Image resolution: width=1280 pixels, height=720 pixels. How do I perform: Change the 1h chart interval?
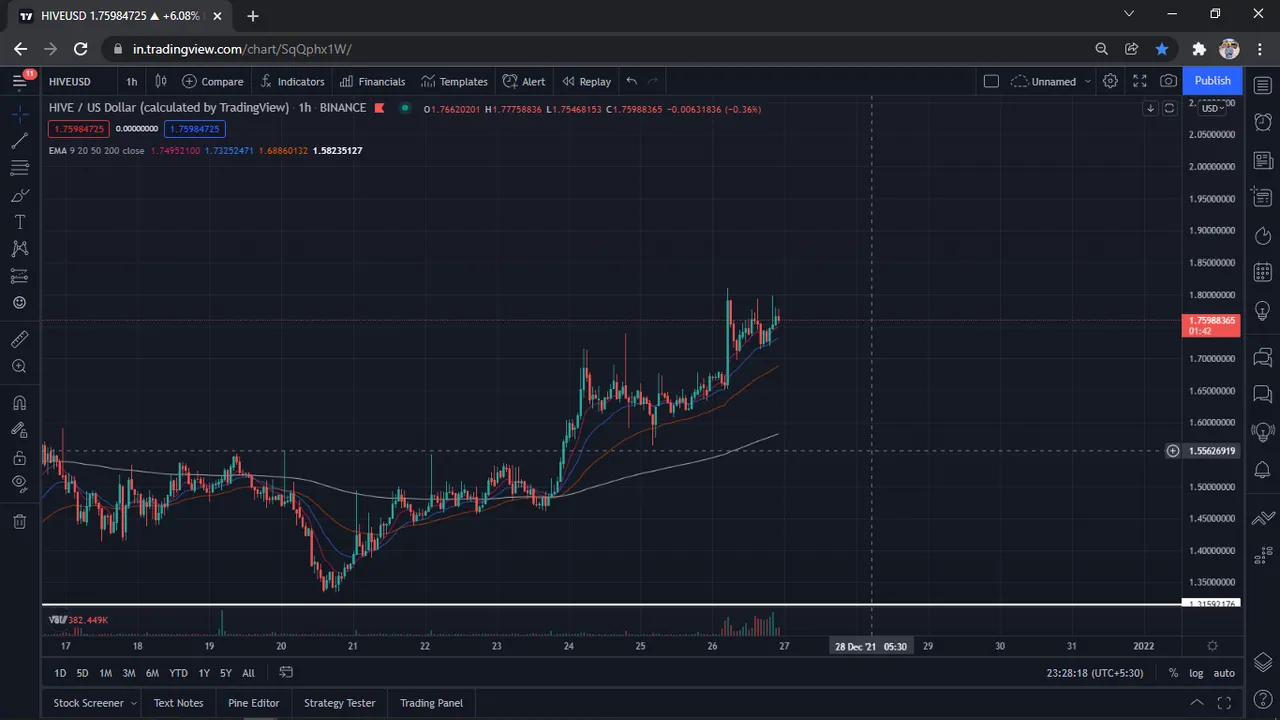tap(132, 82)
